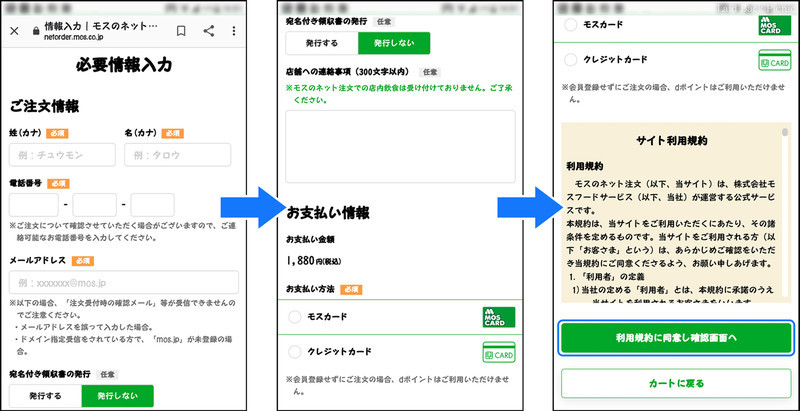The height and width of the screenshot is (411, 800).
Task: Tap the サイト利用規約 heading
Action: 672,141
